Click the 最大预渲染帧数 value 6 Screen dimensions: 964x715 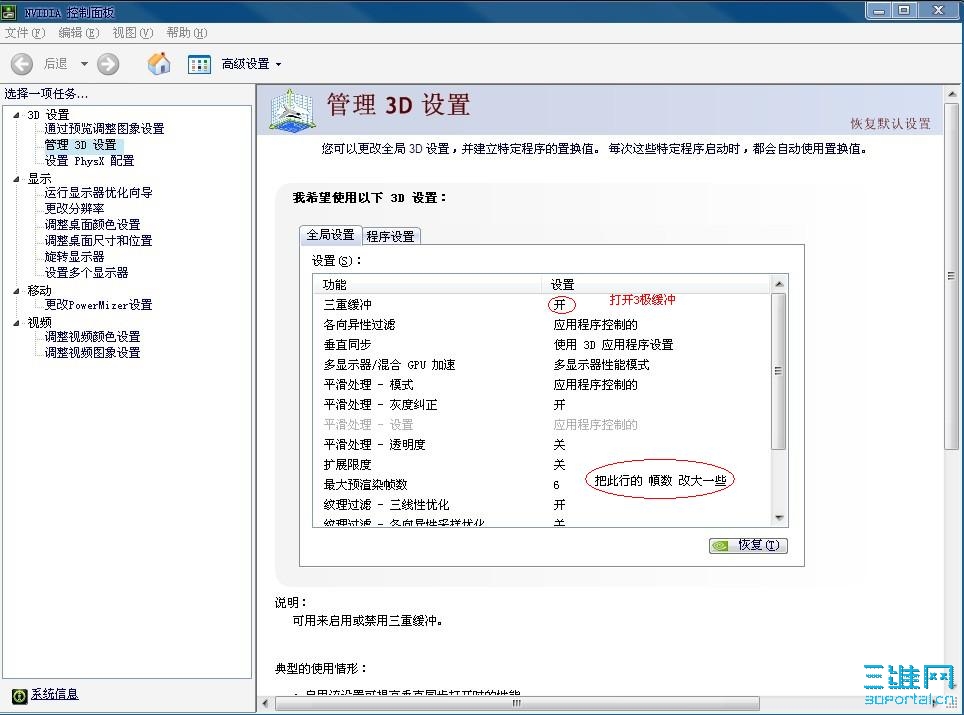(x=556, y=485)
